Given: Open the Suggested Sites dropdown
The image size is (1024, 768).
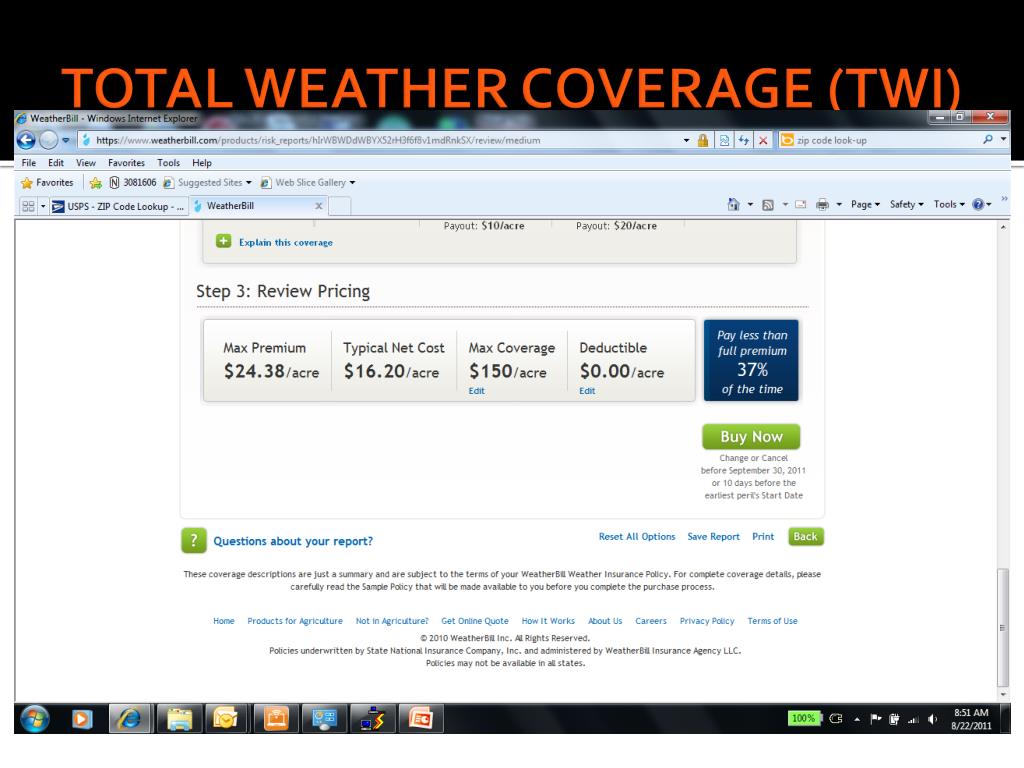Looking at the screenshot, I should [x=208, y=183].
